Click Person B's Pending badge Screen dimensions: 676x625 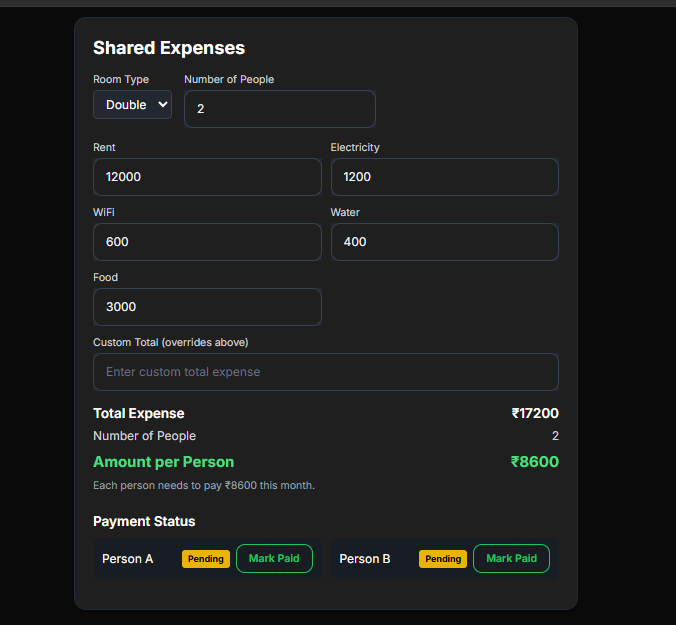(443, 559)
